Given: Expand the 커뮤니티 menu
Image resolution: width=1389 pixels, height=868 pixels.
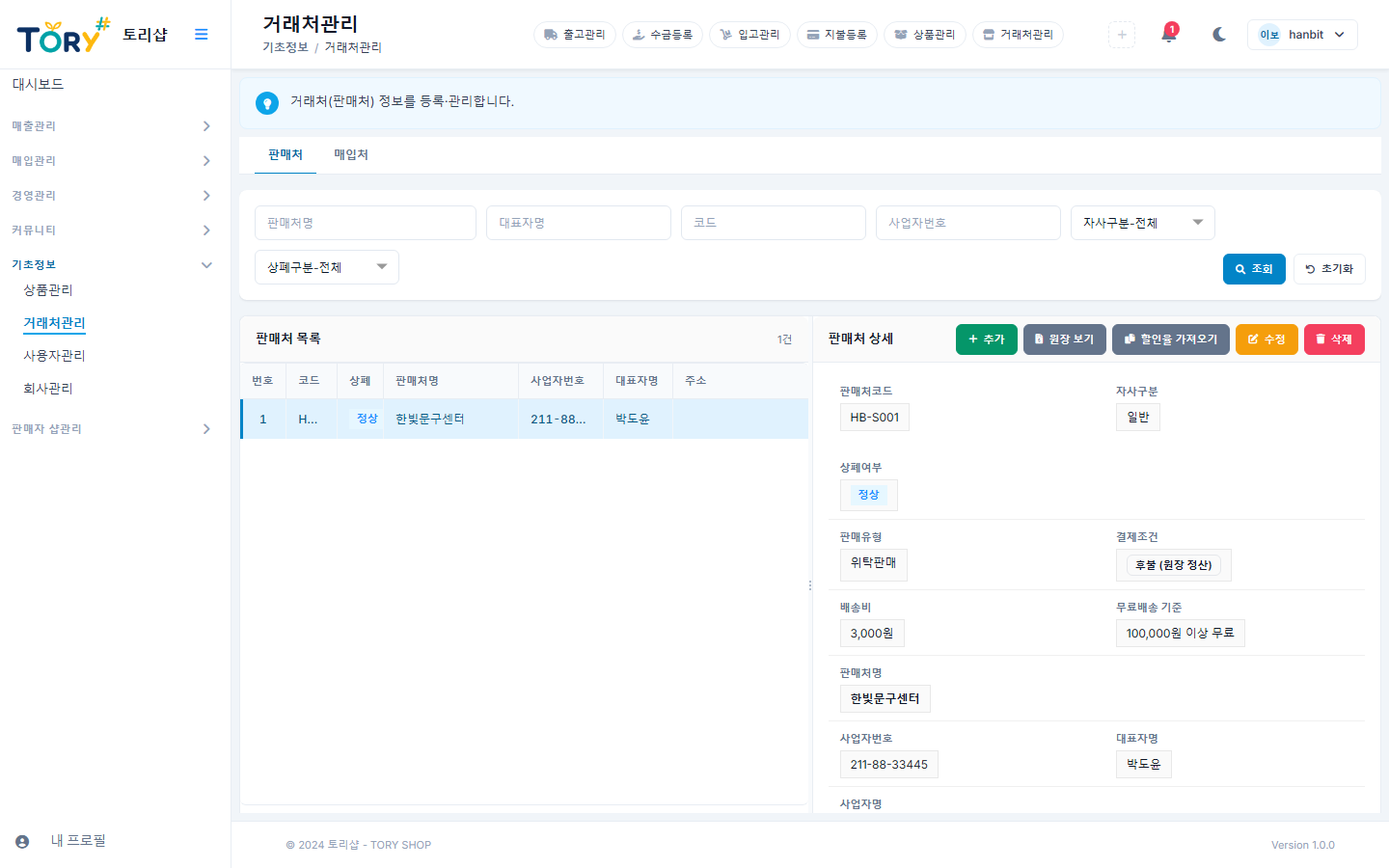Looking at the screenshot, I should coord(112,231).
